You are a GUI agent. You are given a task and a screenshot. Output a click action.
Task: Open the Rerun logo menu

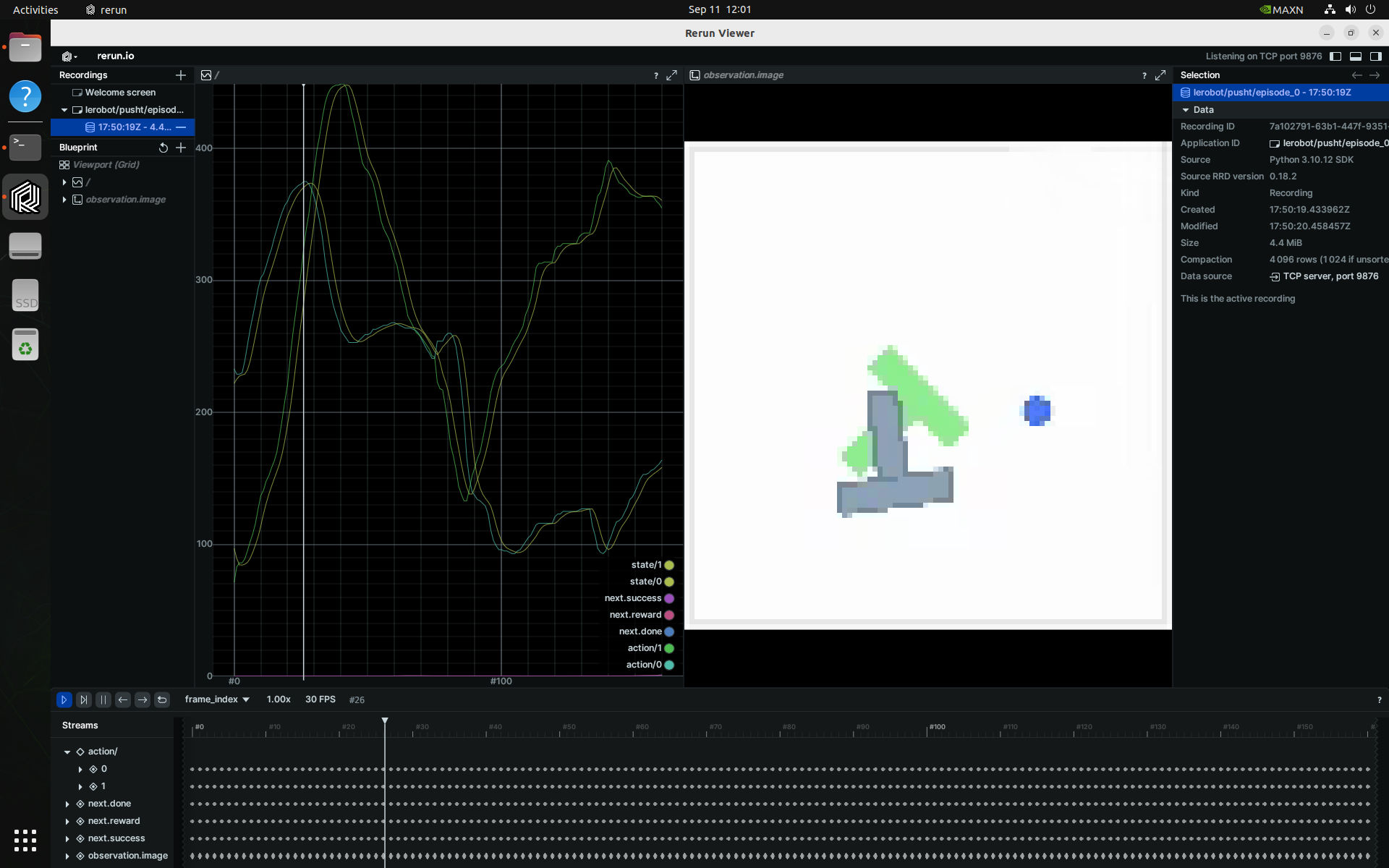click(x=69, y=56)
